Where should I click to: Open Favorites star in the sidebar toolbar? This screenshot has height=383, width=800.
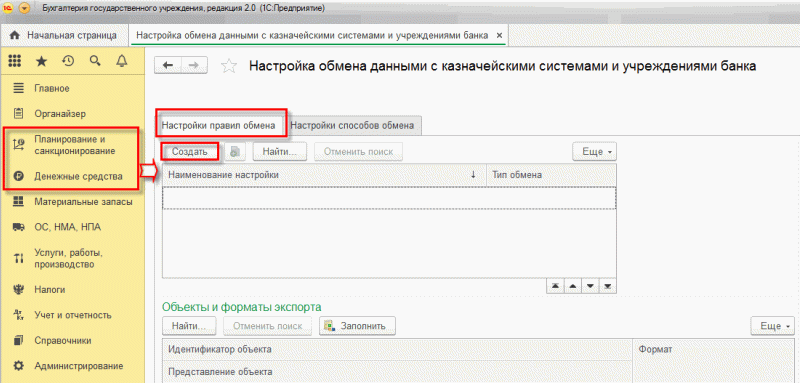[x=41, y=62]
